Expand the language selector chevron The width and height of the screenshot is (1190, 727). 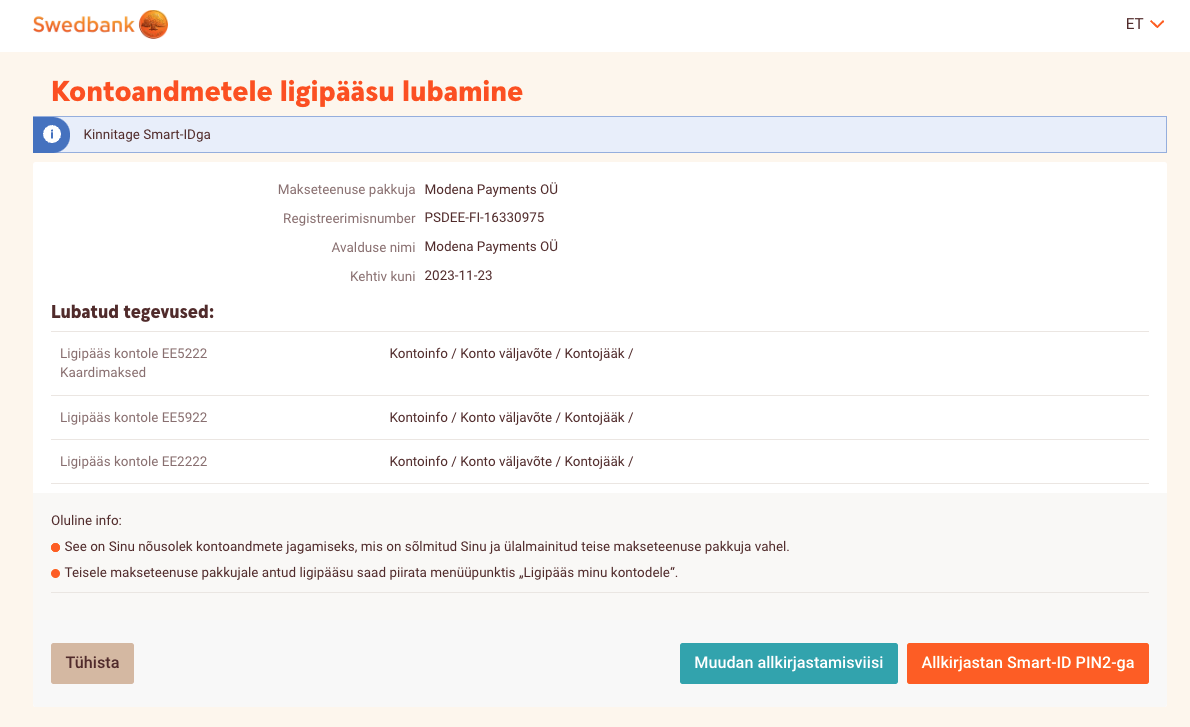pyautogui.click(x=1158, y=24)
